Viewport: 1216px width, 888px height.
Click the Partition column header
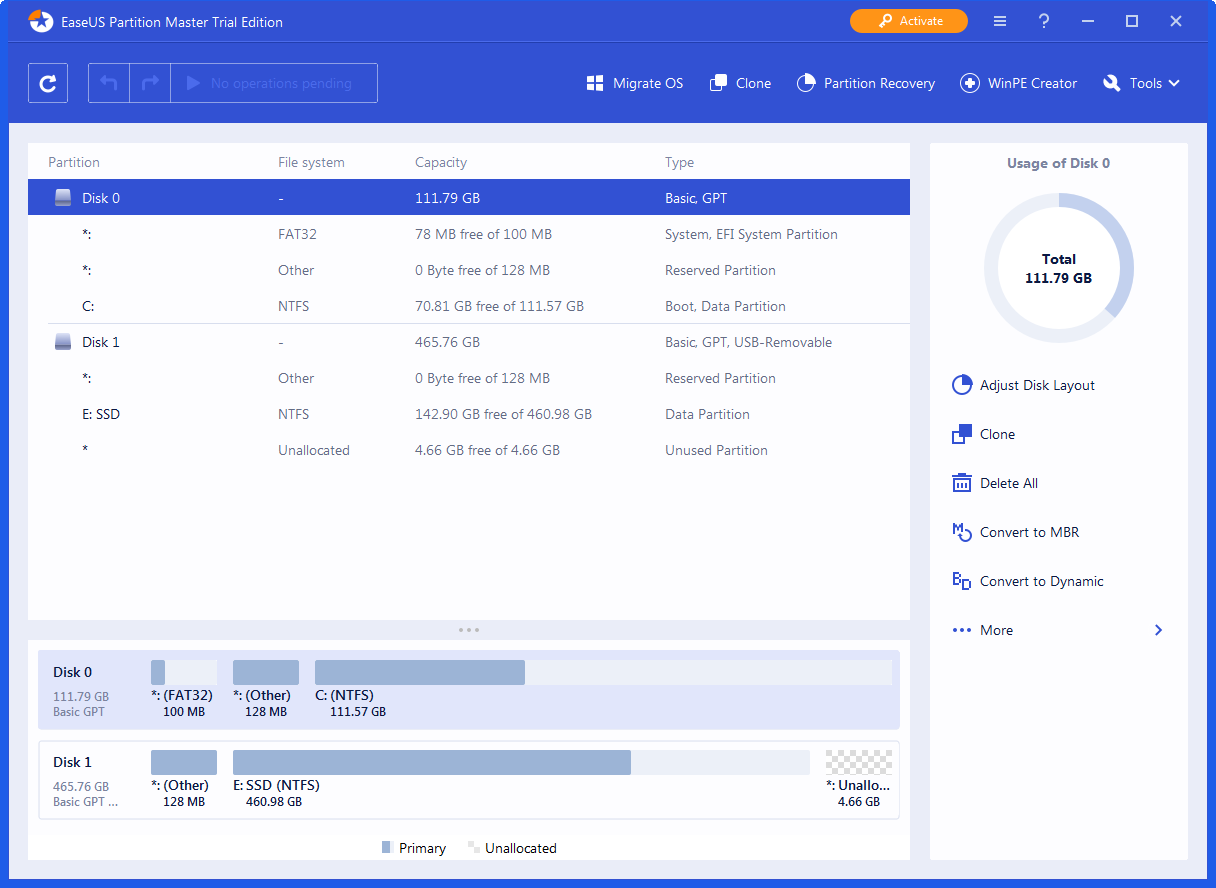pyautogui.click(x=74, y=162)
